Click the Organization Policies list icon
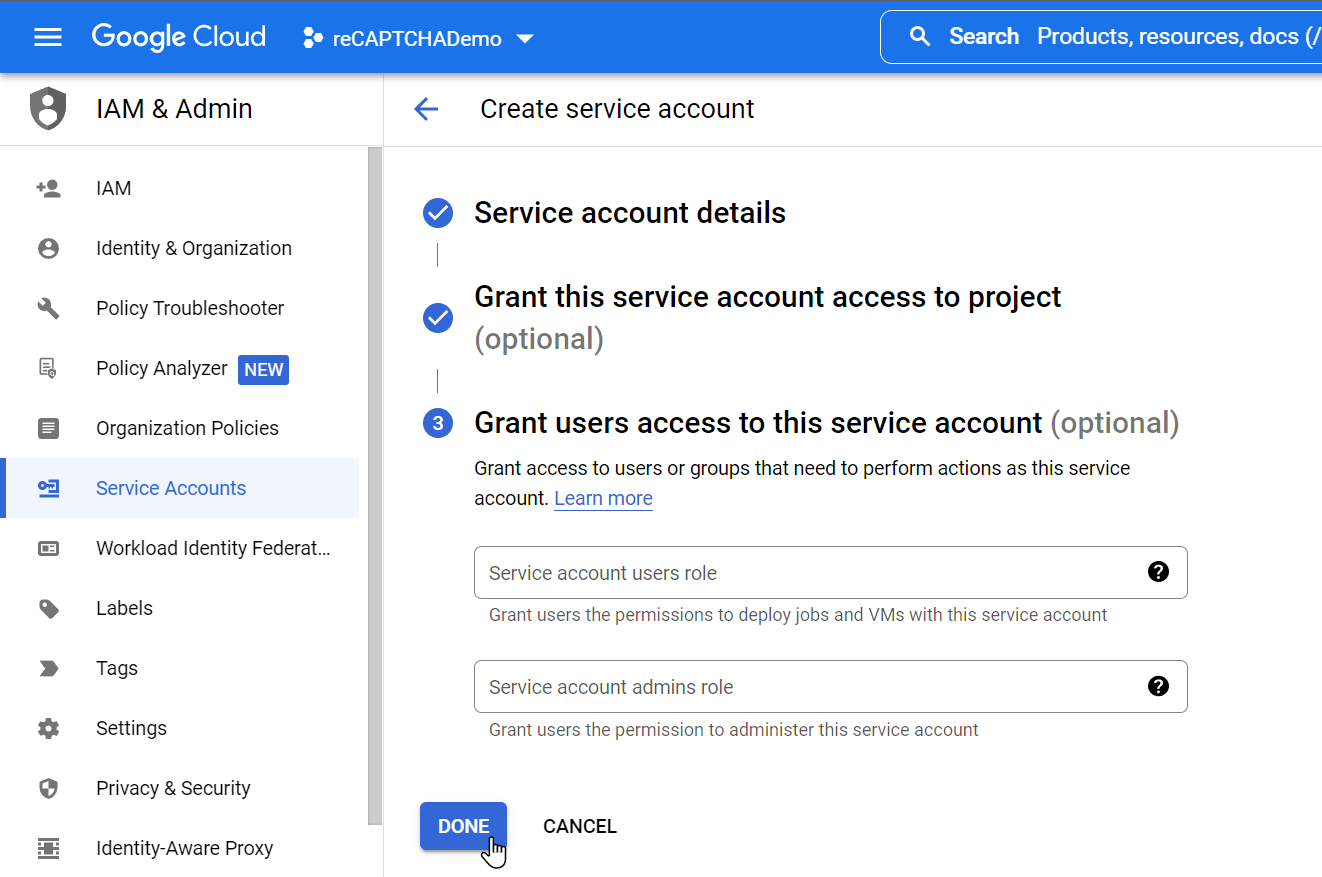The image size is (1322, 877). point(48,428)
